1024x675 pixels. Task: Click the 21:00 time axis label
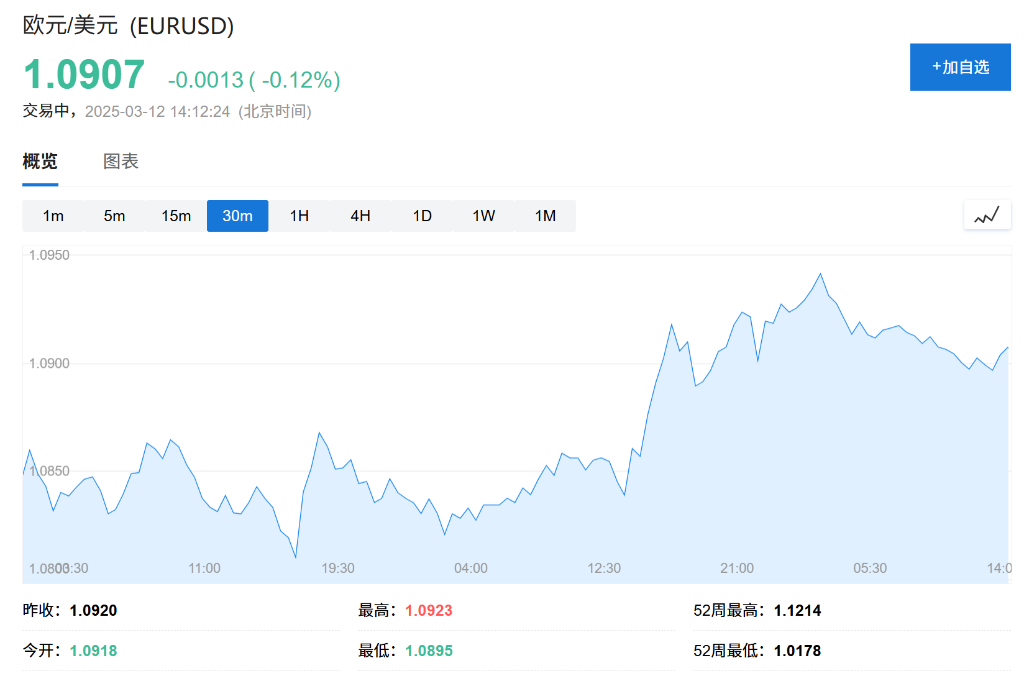click(x=737, y=568)
